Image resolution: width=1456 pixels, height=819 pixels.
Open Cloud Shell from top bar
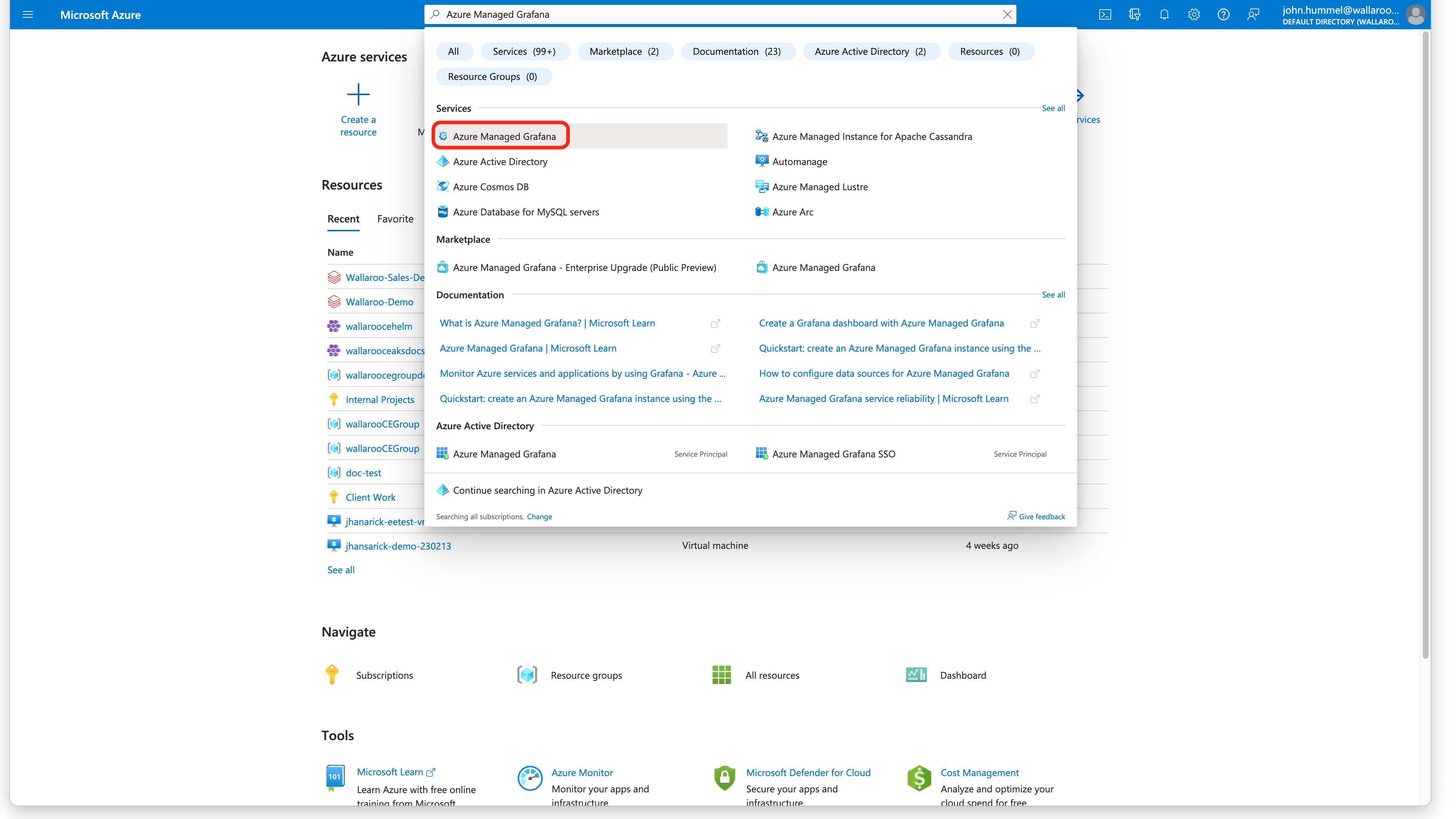click(1105, 15)
